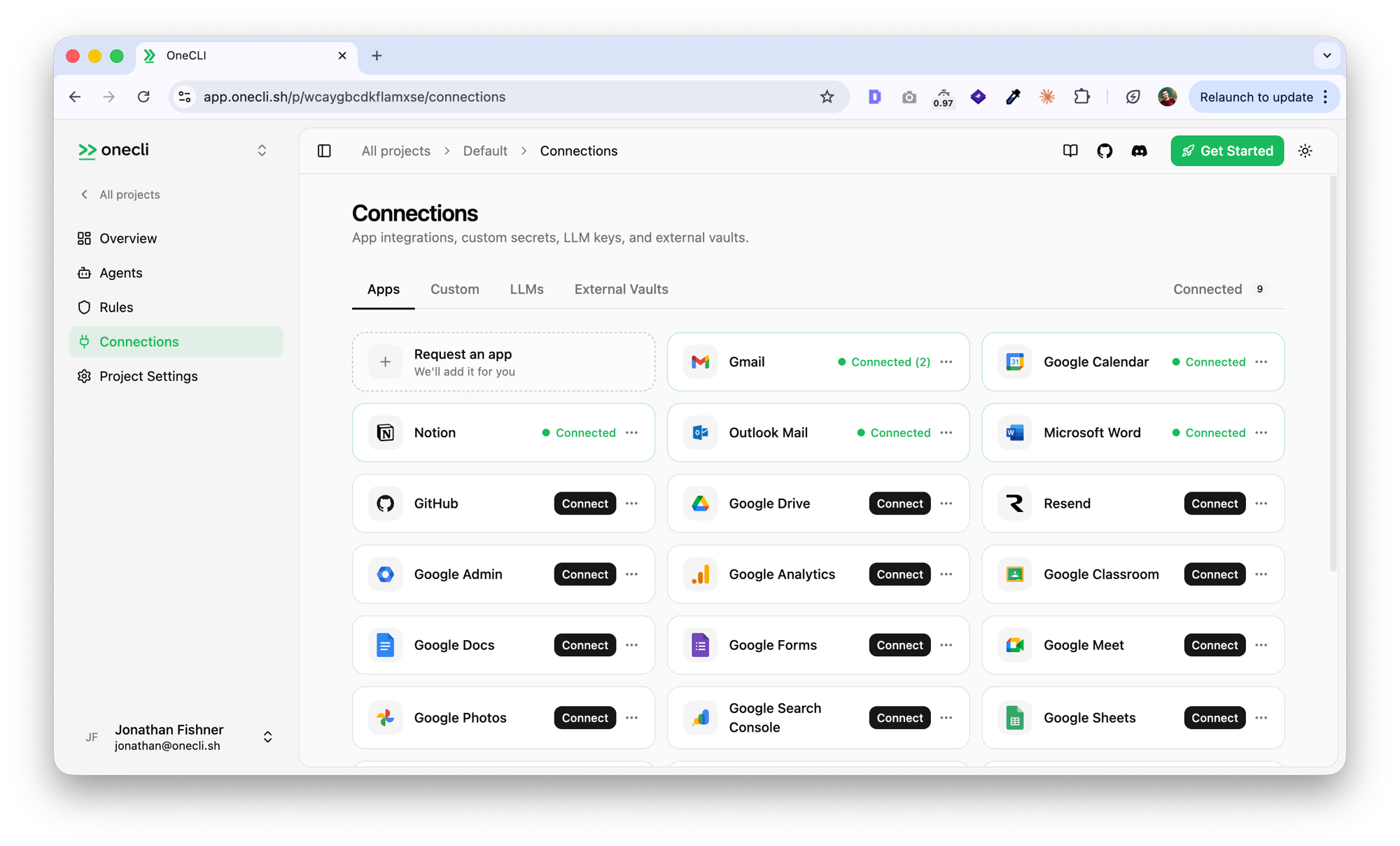The image size is (1400, 846).
Task: Connect the Google Meet app
Action: (x=1214, y=645)
